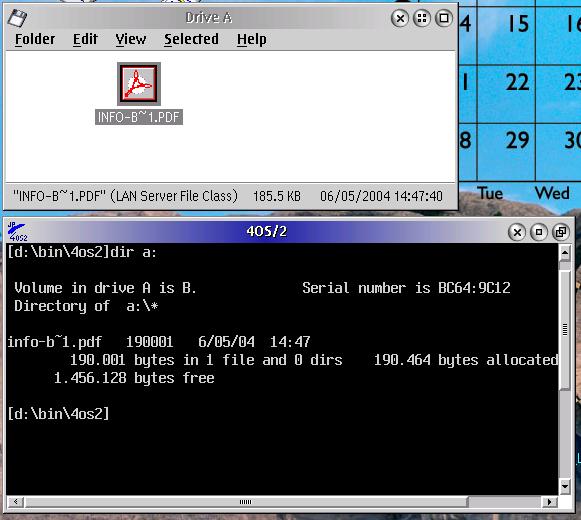Click the "dir a:" command text in console
The height and width of the screenshot is (520, 581).
133,252
